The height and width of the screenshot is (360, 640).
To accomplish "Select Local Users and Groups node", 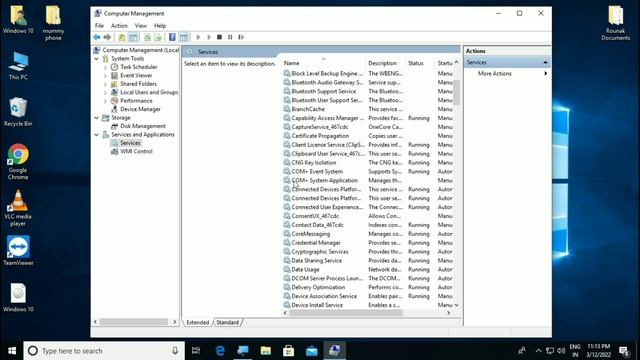I will [x=149, y=92].
